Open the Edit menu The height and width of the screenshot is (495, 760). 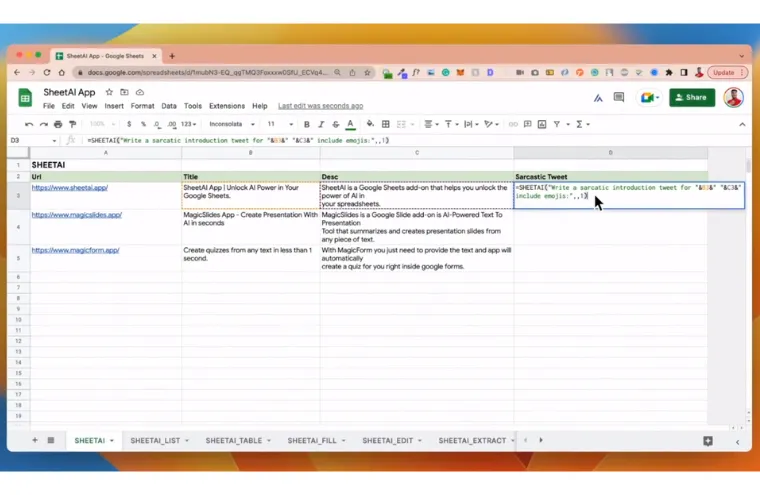click(68, 106)
